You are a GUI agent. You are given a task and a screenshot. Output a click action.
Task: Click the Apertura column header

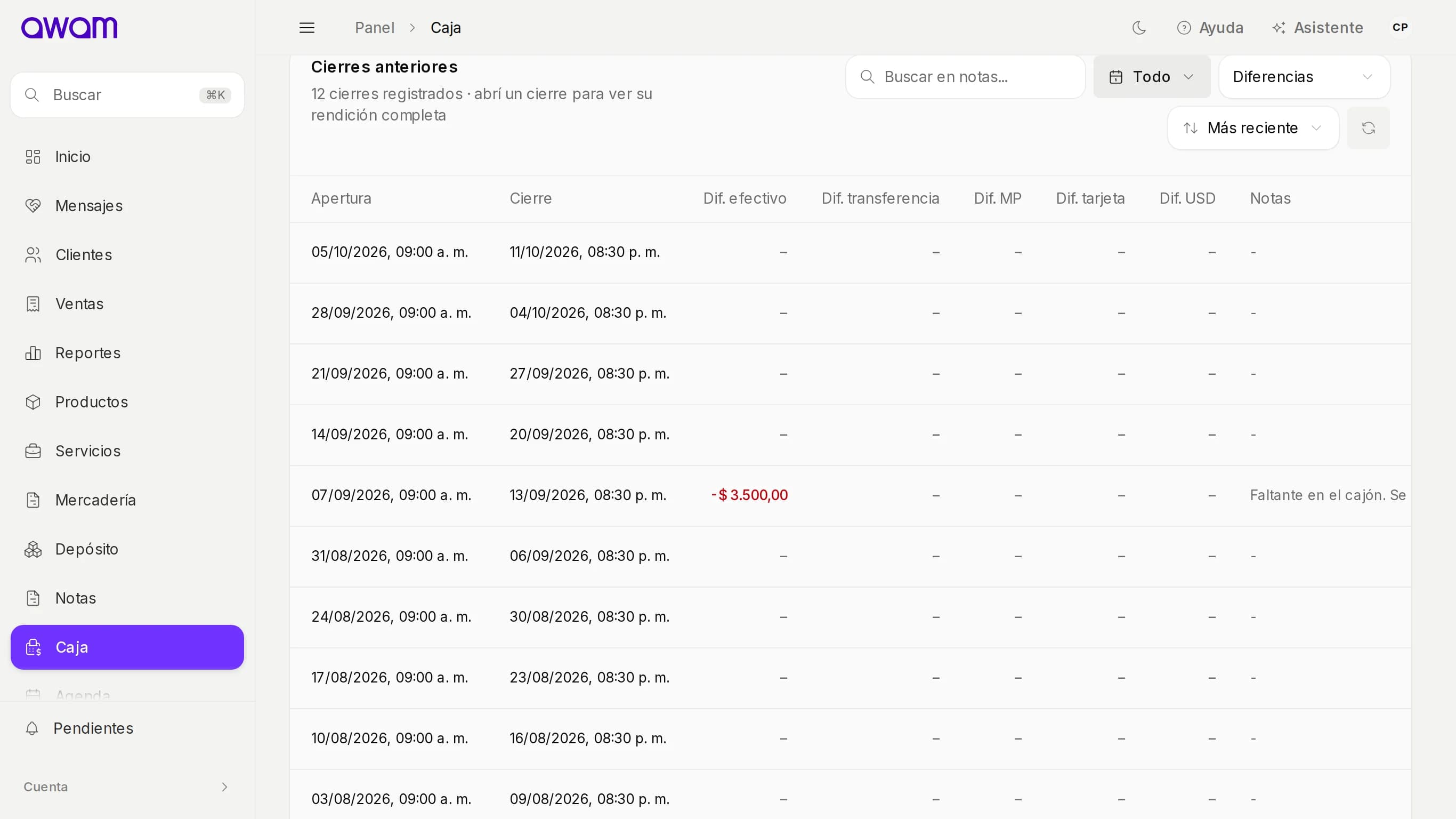342,198
